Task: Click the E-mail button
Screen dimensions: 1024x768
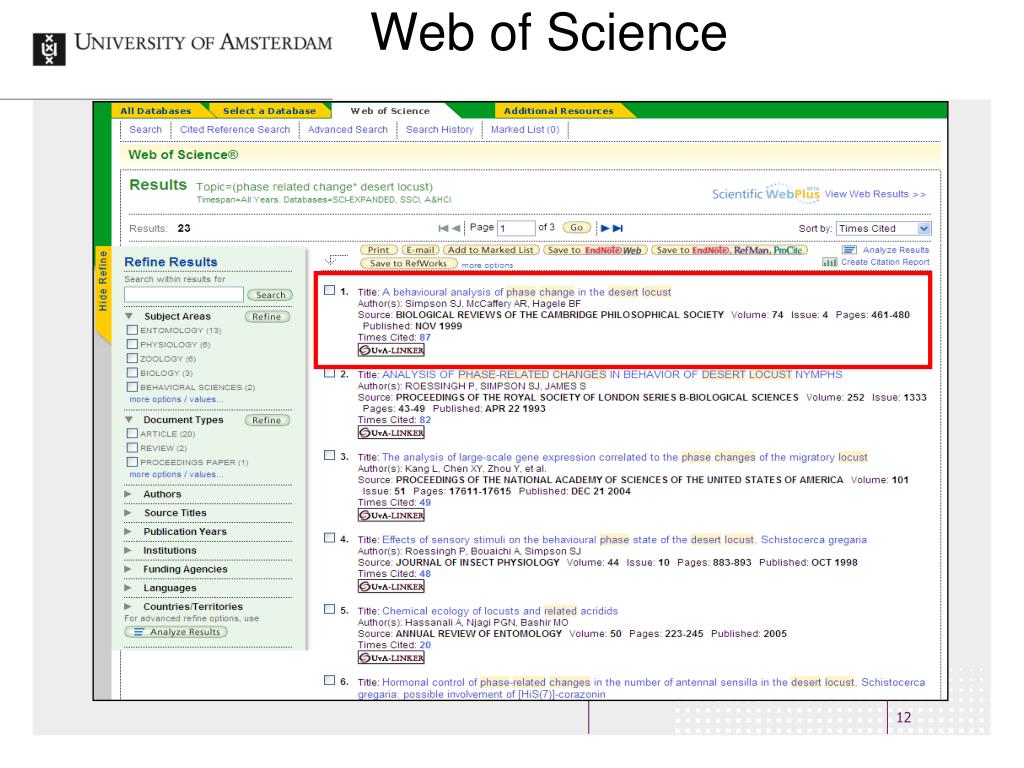Action: [x=420, y=249]
